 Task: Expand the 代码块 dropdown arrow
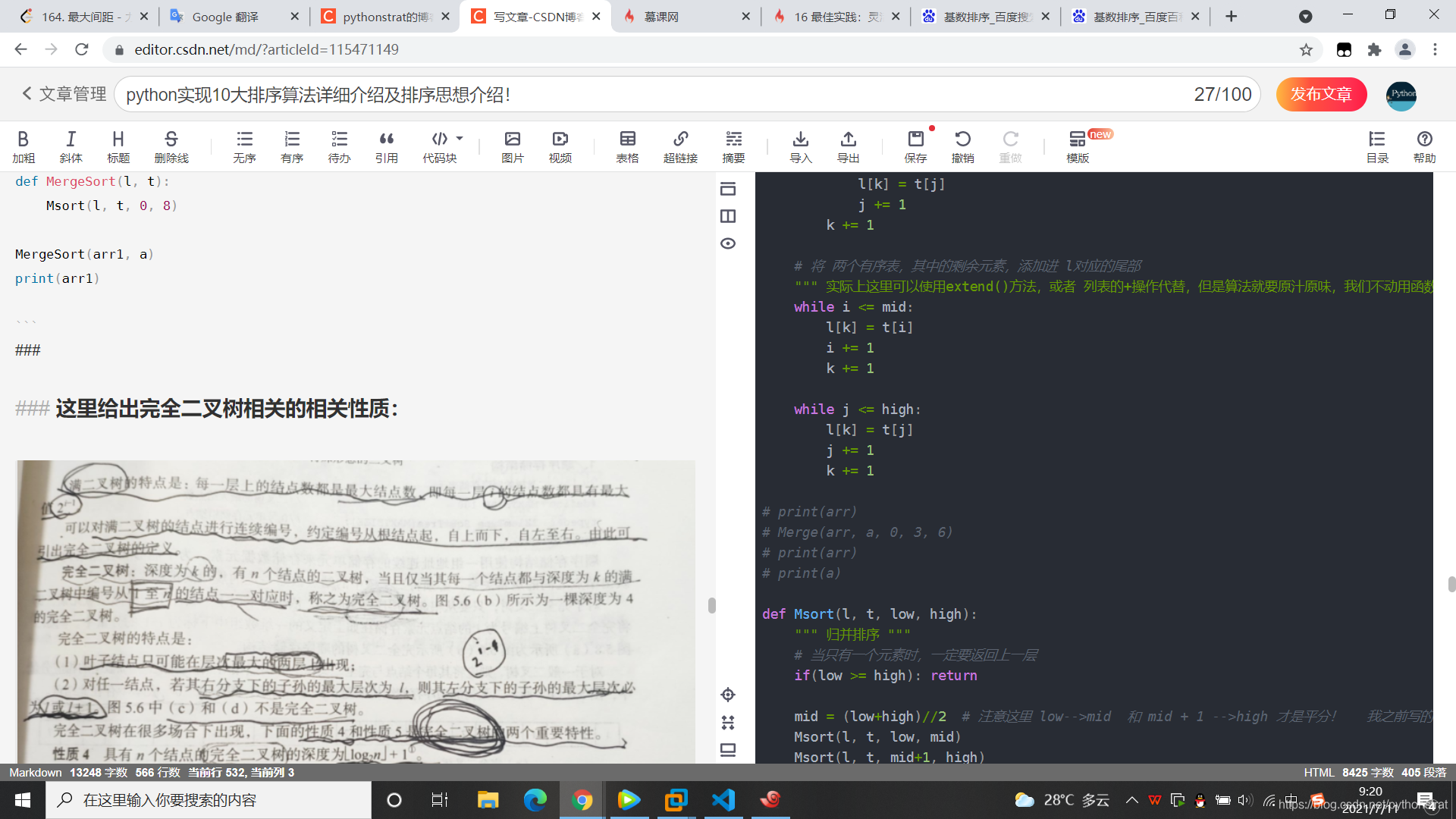460,139
